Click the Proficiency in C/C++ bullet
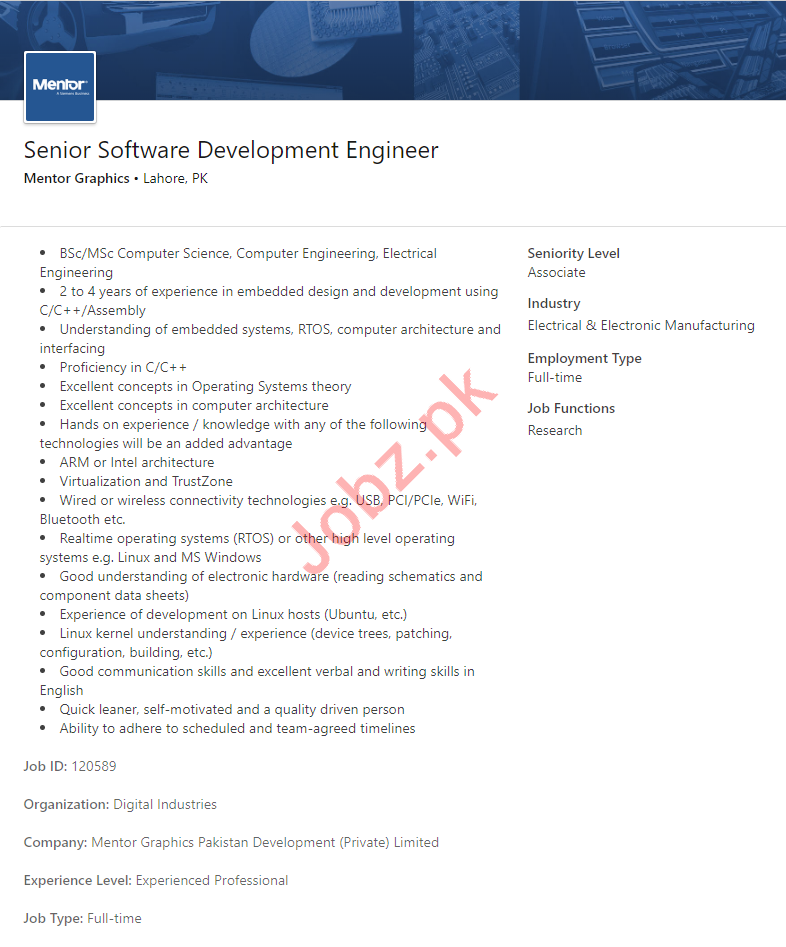This screenshot has height=947, width=786. click(x=123, y=368)
